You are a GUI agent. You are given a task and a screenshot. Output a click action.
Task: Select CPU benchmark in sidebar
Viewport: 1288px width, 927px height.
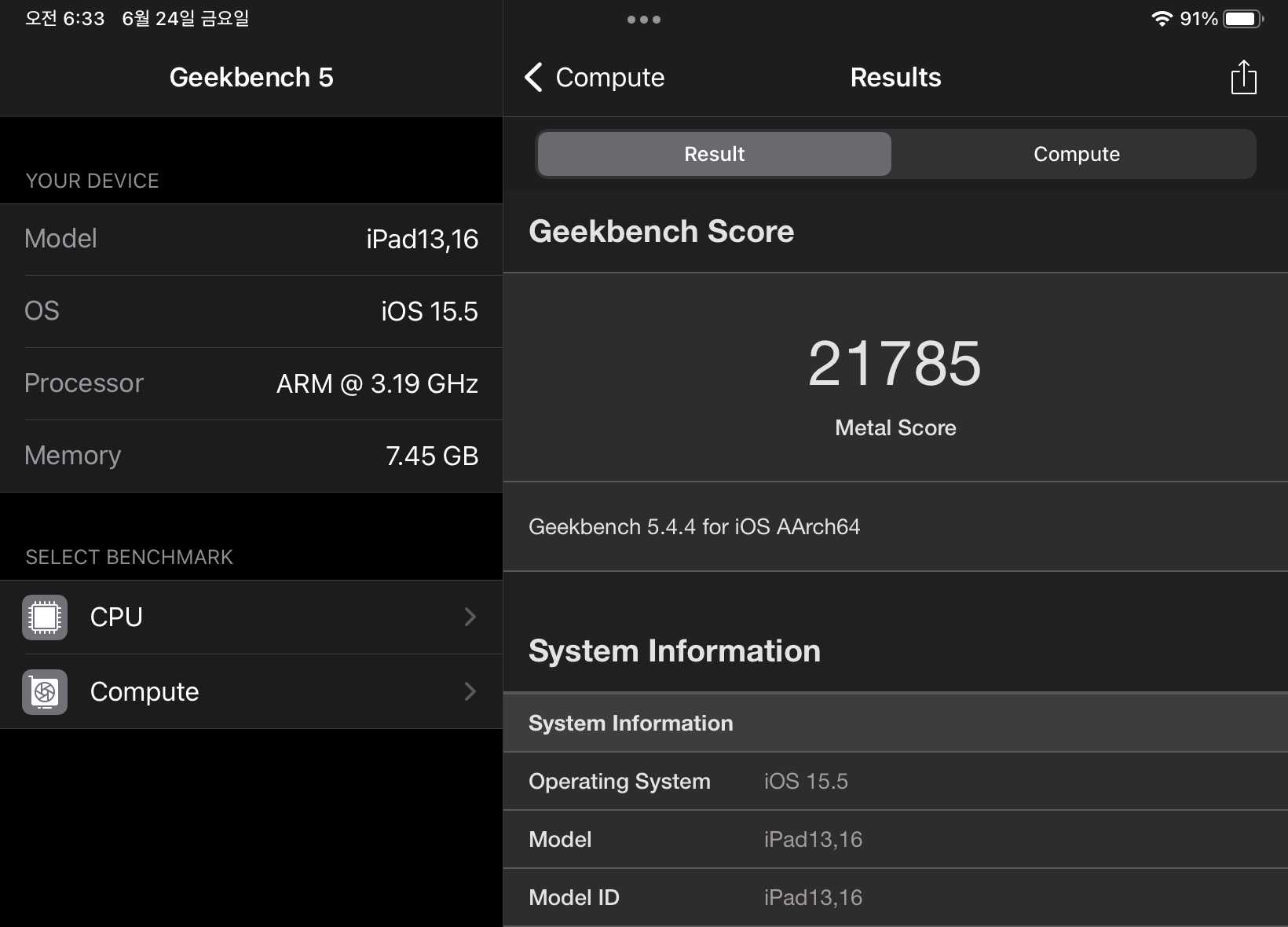click(251, 617)
